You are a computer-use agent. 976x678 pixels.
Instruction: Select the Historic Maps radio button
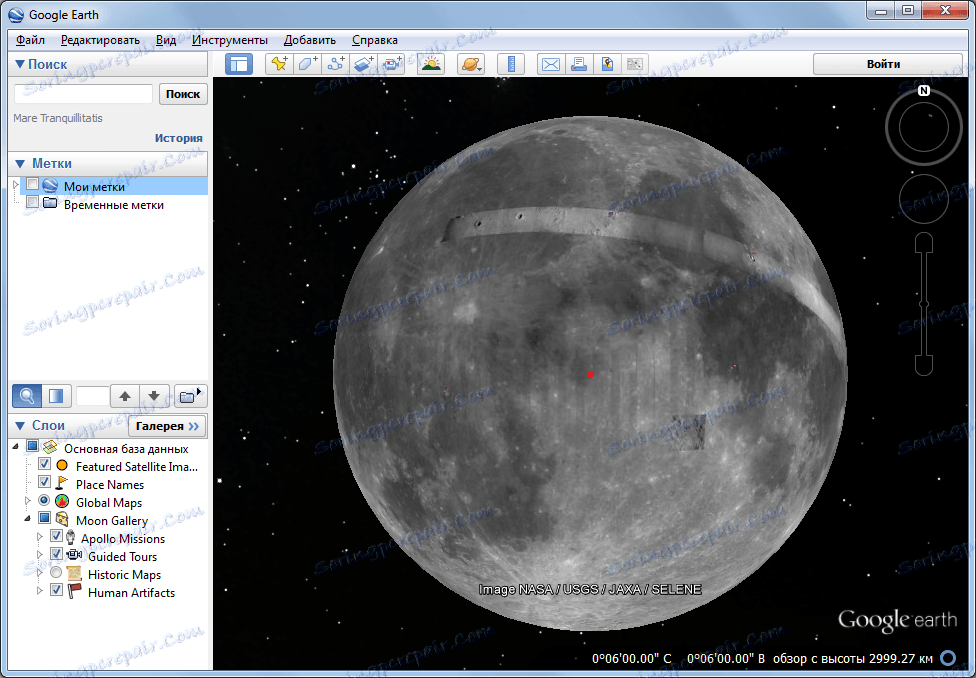(x=56, y=574)
